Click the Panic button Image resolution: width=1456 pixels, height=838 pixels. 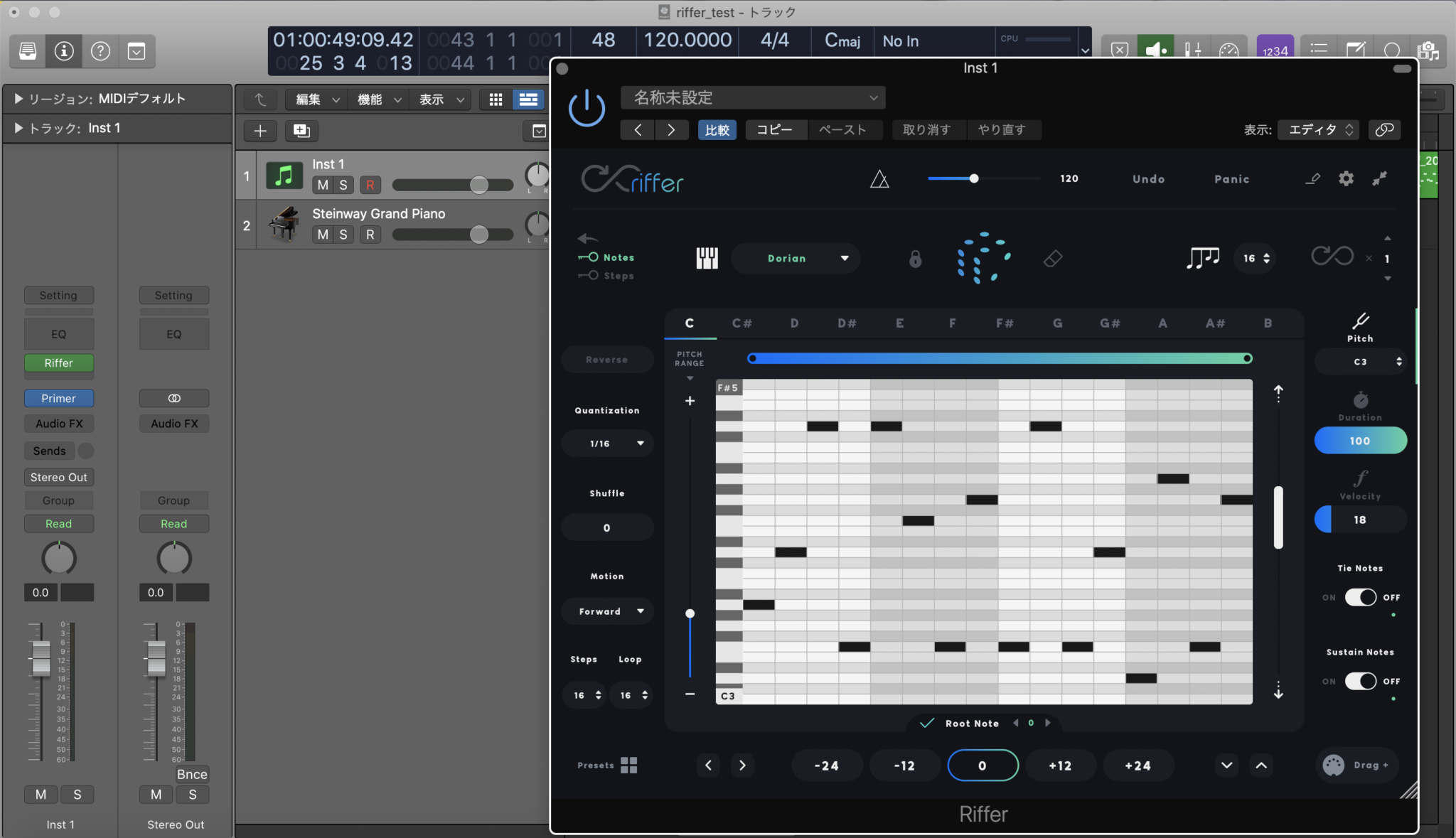(x=1231, y=179)
